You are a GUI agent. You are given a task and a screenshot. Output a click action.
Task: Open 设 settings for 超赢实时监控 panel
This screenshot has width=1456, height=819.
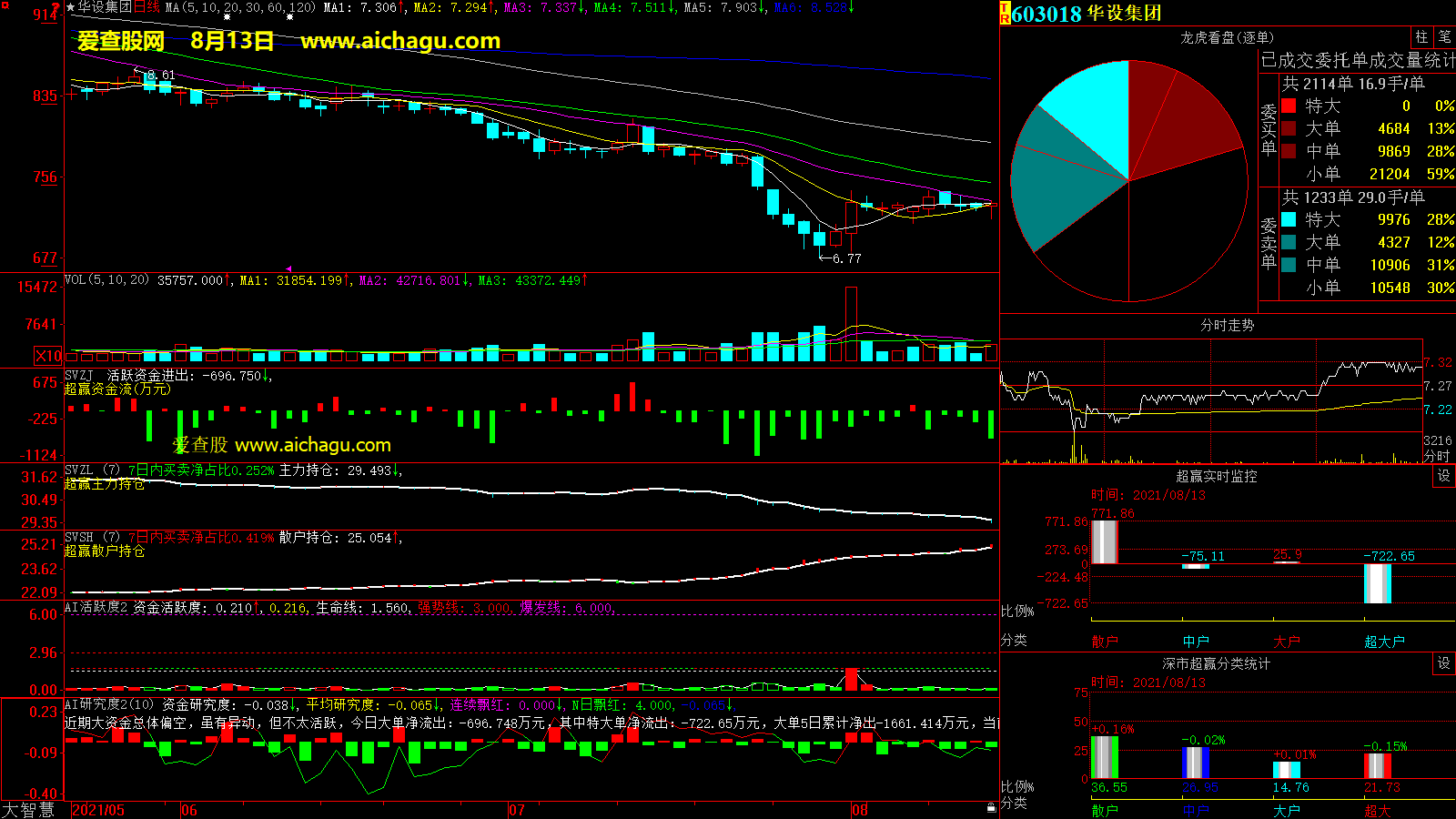[x=1443, y=476]
